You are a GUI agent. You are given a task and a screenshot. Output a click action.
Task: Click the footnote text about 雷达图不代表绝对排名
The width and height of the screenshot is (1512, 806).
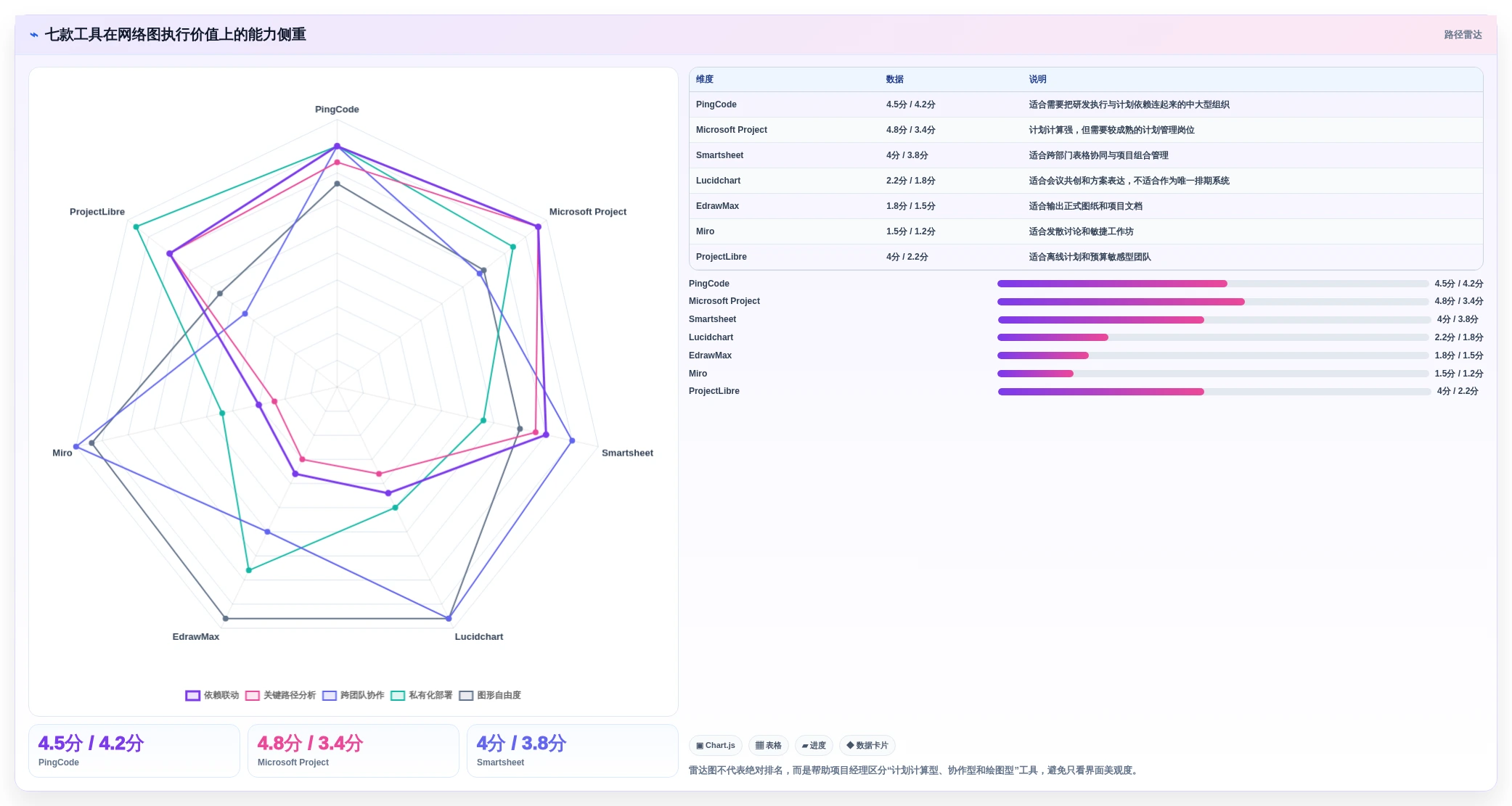(915, 770)
